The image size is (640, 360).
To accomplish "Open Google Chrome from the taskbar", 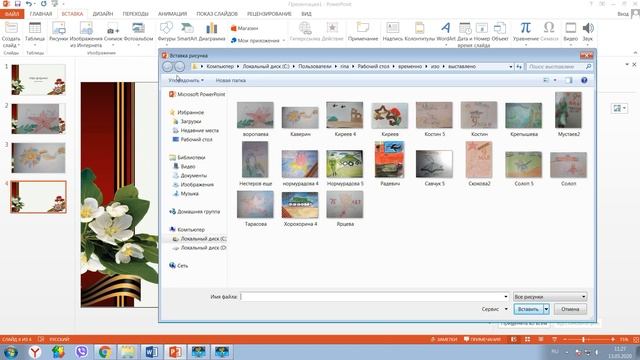I will (105, 352).
